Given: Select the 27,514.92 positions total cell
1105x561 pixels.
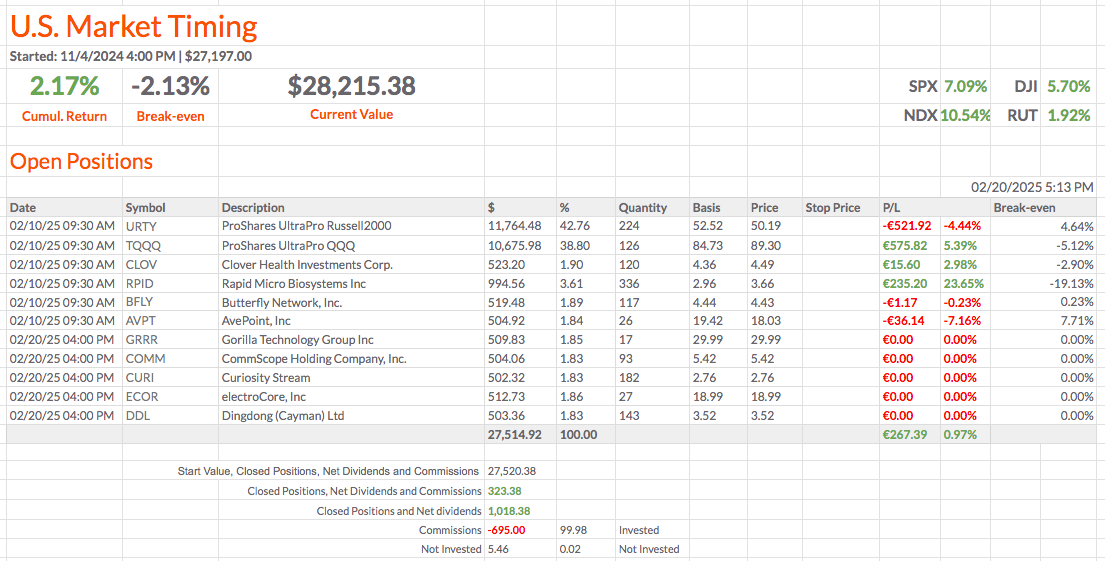Looking at the screenshot, I should click(x=514, y=435).
